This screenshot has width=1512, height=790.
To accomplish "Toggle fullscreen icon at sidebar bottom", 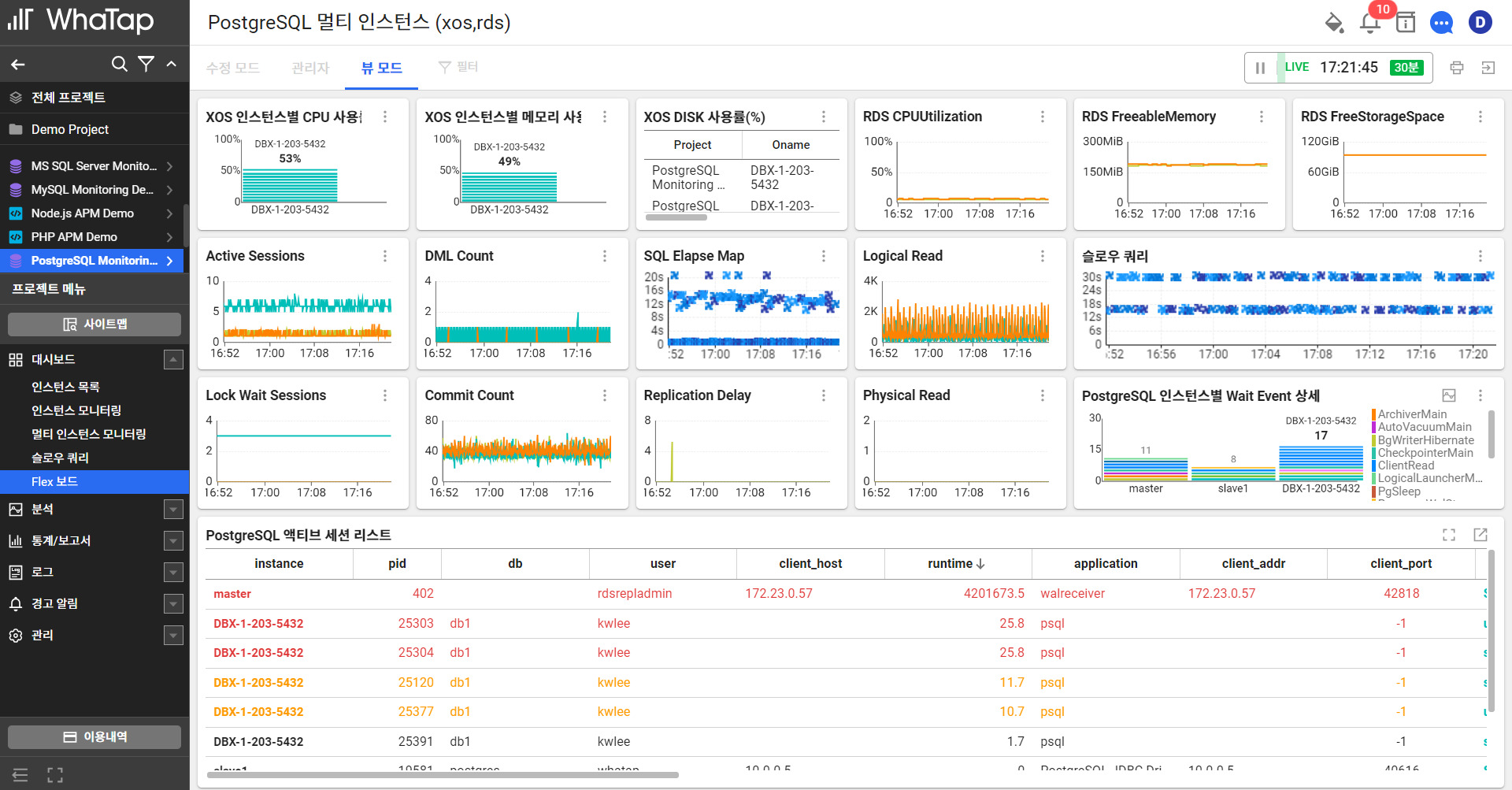I will [x=55, y=775].
